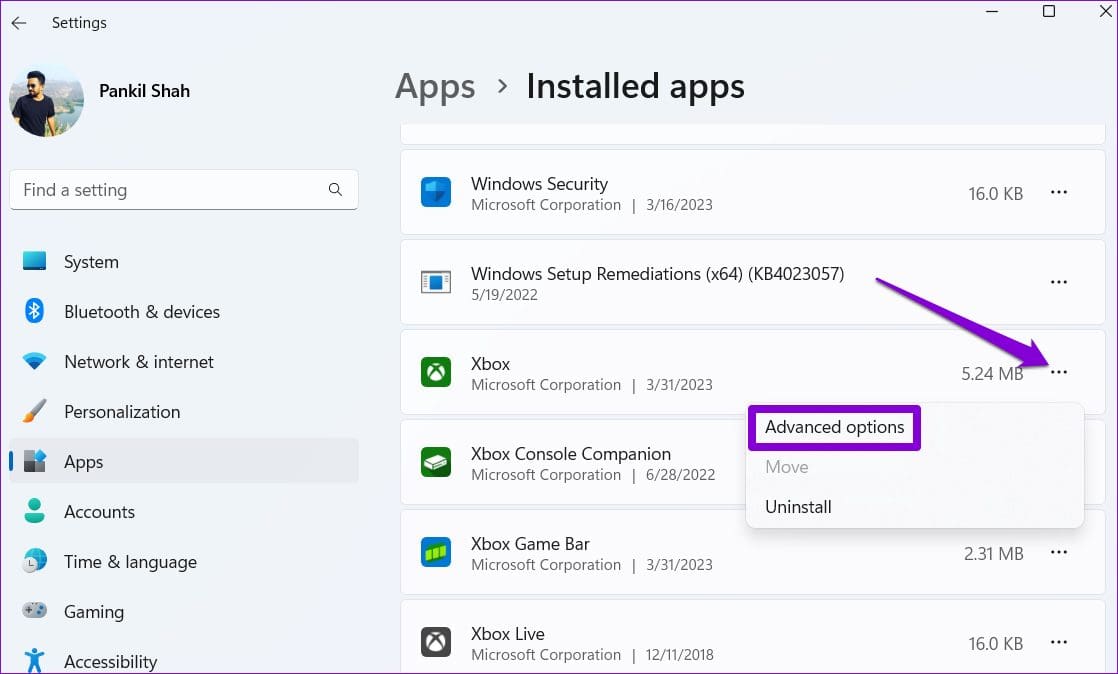Click the Xbox Game Bar title
1118x674 pixels.
pyautogui.click(x=530, y=544)
